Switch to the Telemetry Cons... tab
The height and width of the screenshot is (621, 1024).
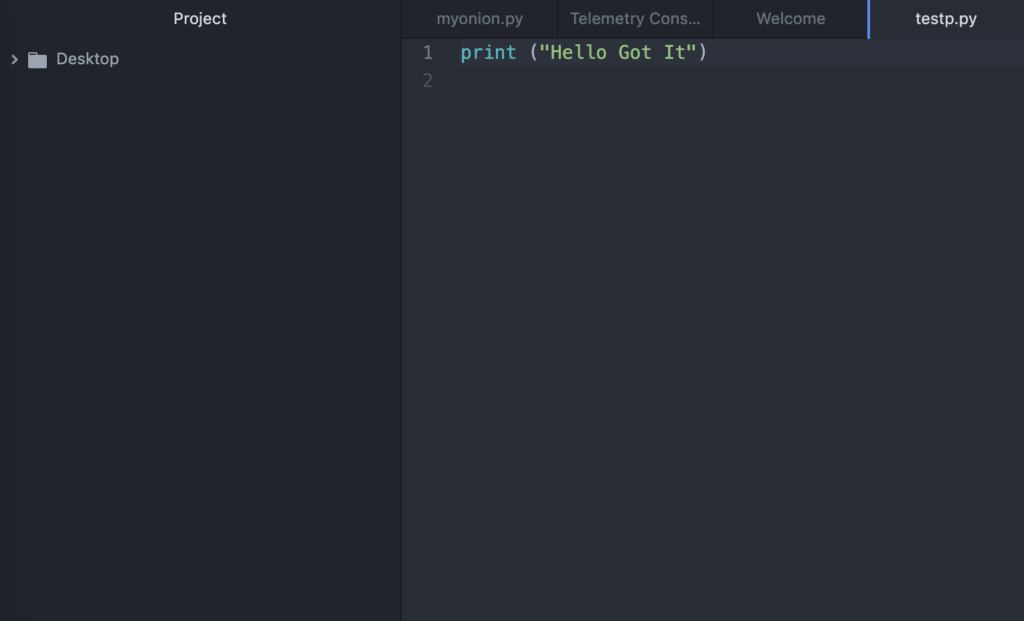click(x=635, y=18)
